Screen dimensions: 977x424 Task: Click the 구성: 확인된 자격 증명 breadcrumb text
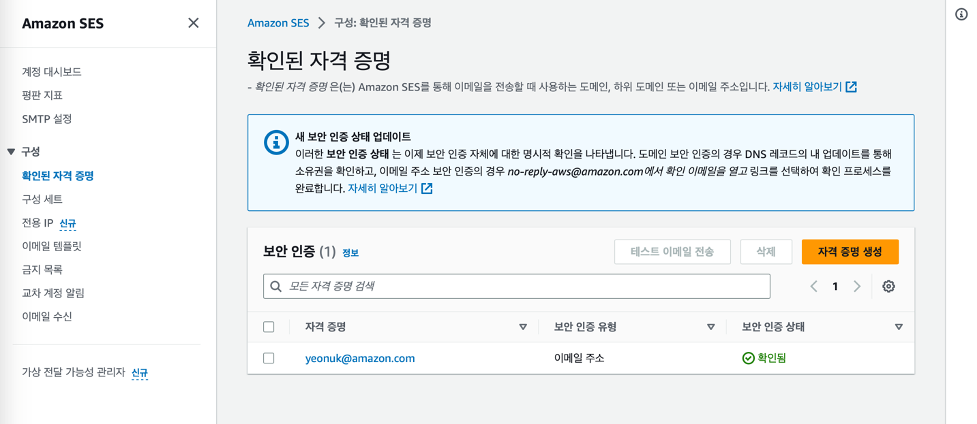(383, 23)
